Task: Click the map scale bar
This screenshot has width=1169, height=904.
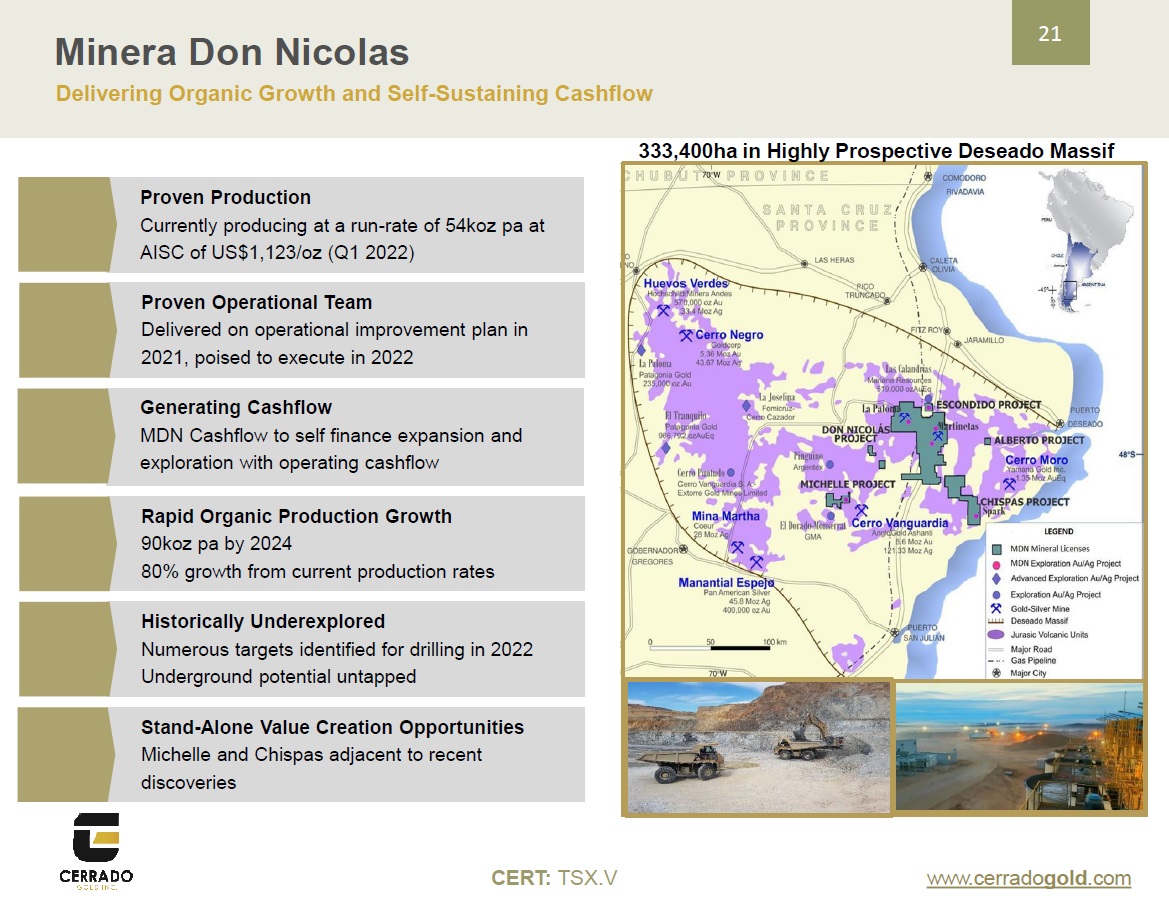Action: tap(710, 648)
